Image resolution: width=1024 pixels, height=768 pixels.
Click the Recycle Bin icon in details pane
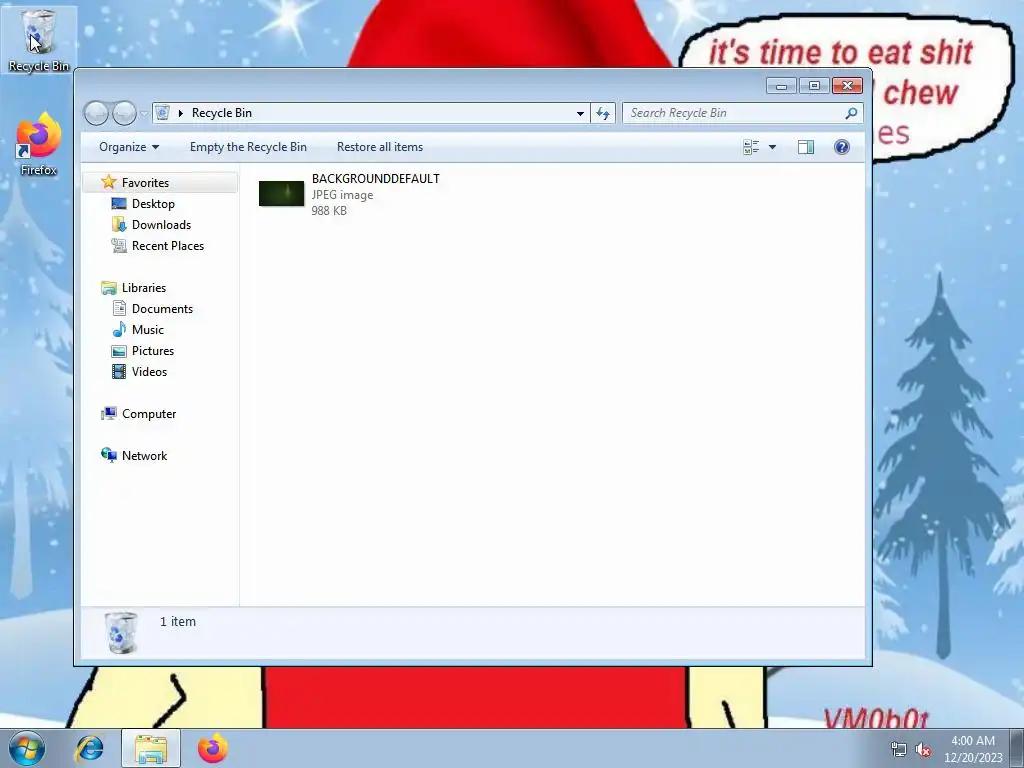pos(121,632)
